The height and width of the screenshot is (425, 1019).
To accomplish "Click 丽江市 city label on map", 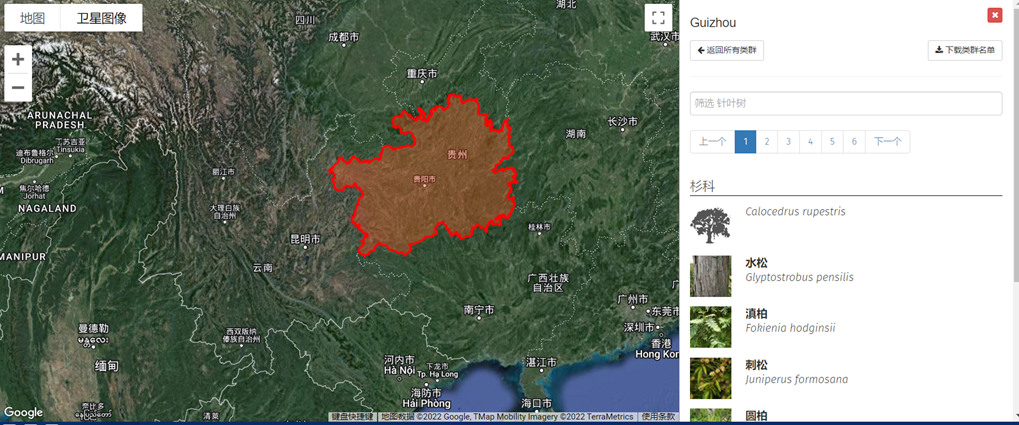I will (223, 172).
